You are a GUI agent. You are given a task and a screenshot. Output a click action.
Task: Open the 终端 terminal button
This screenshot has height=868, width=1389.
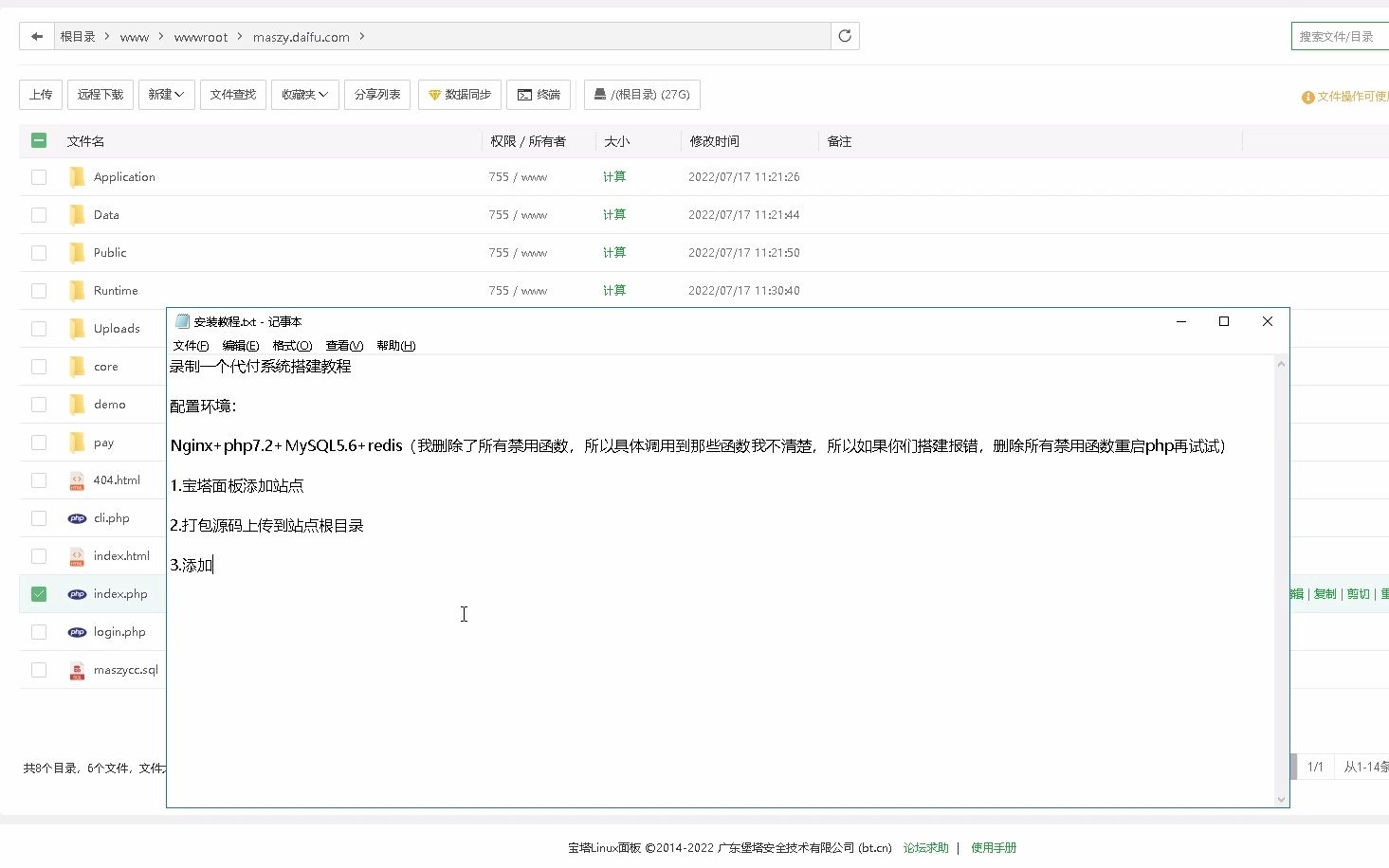tap(539, 95)
